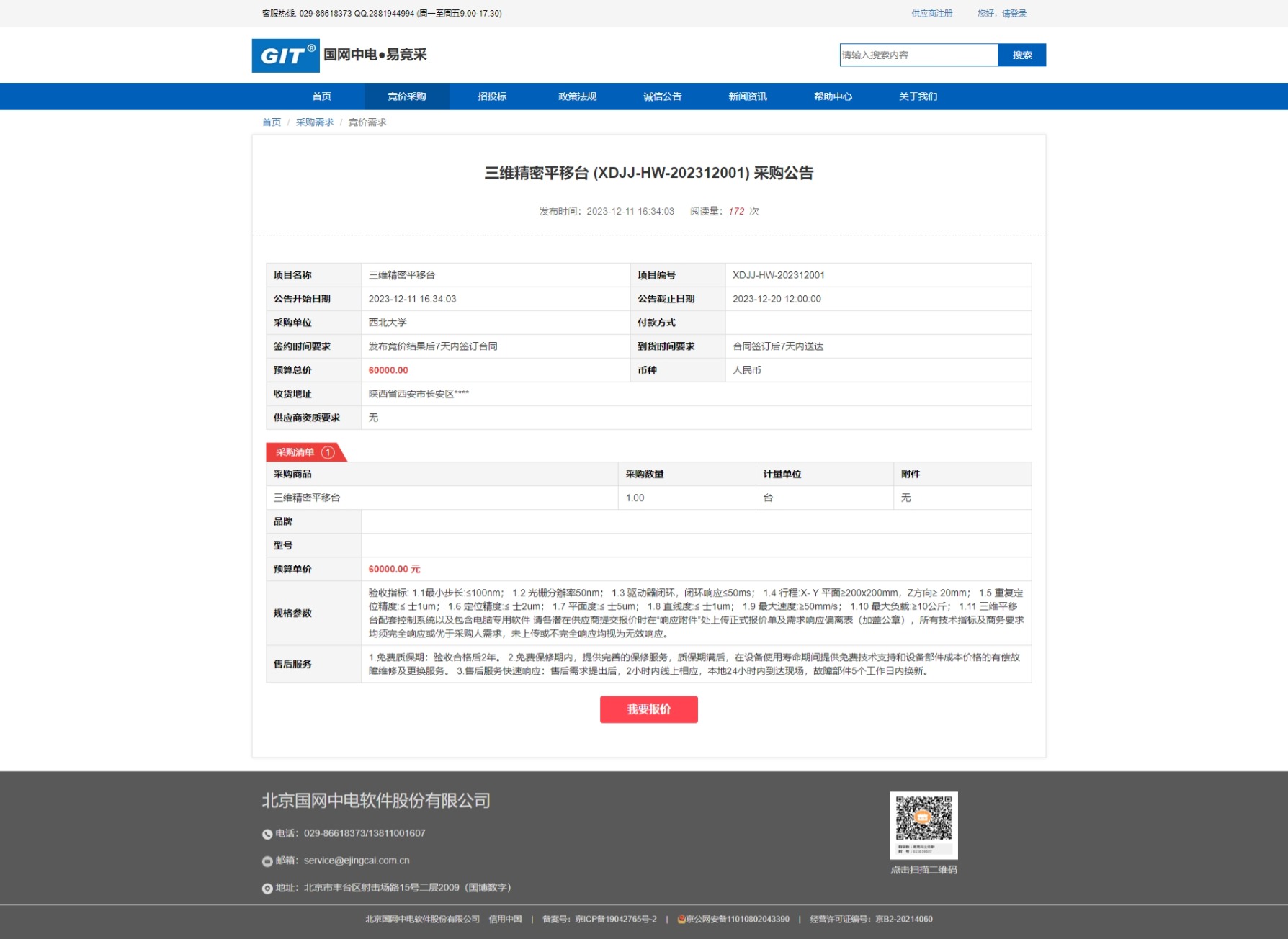Open the 首页 navigation menu item
The height and width of the screenshot is (939, 1288).
pos(321,96)
